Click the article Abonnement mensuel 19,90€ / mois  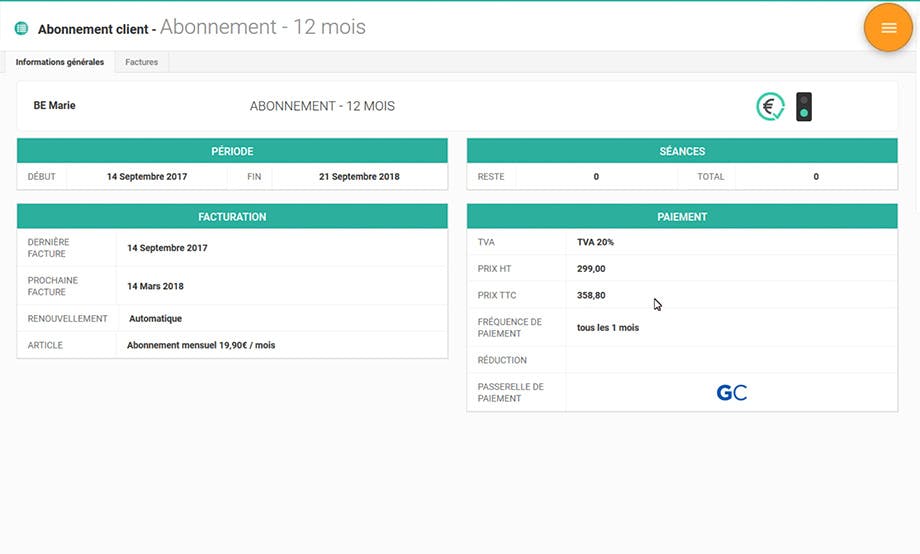click(x=201, y=345)
